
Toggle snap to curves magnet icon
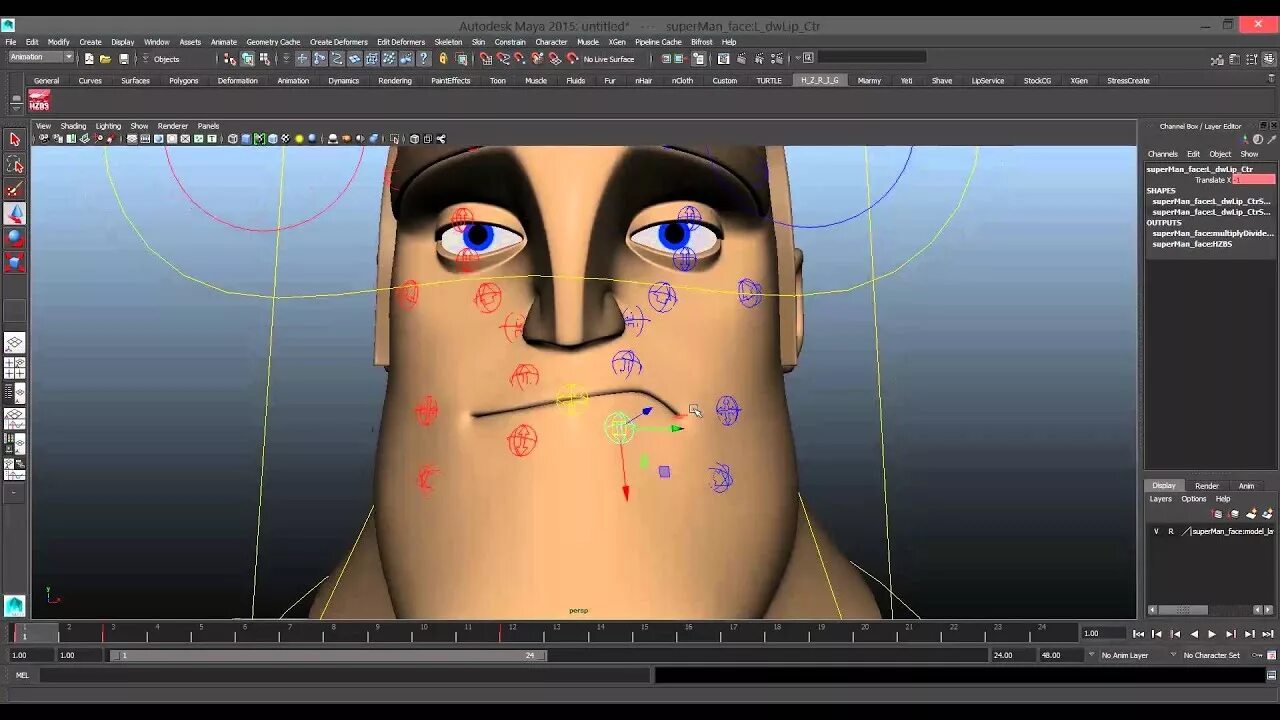[x=503, y=59]
